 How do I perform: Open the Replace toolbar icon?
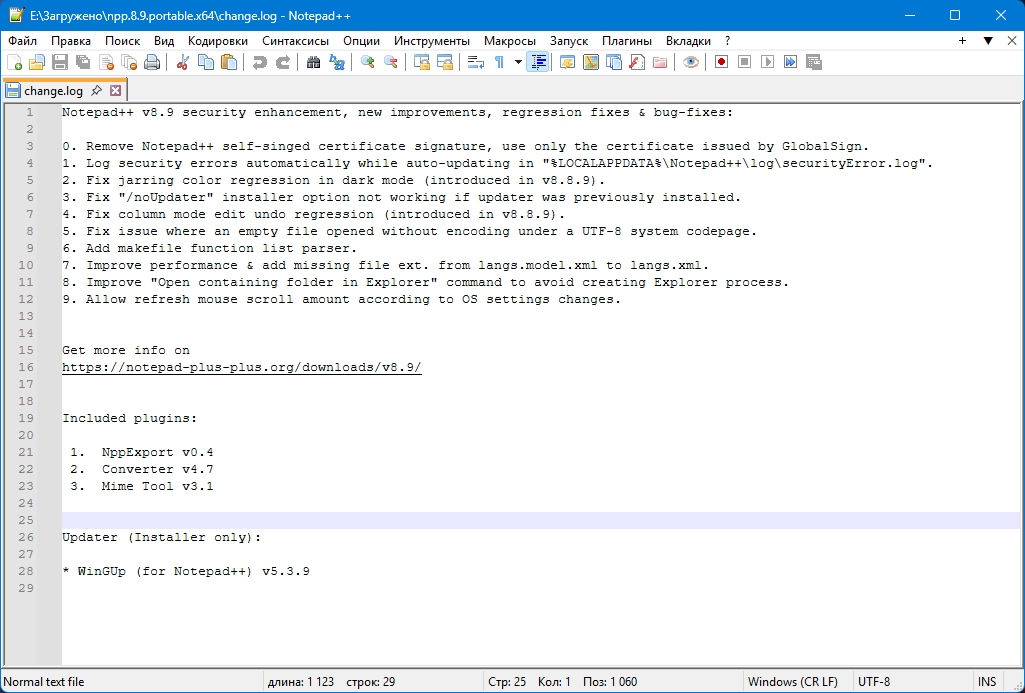click(337, 62)
